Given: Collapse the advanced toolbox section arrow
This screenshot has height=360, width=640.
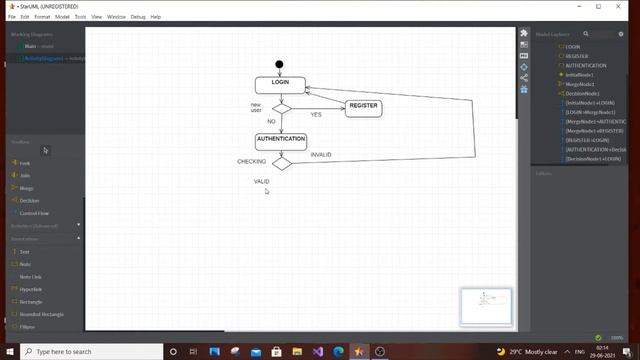Looking at the screenshot, I should [x=78, y=225].
